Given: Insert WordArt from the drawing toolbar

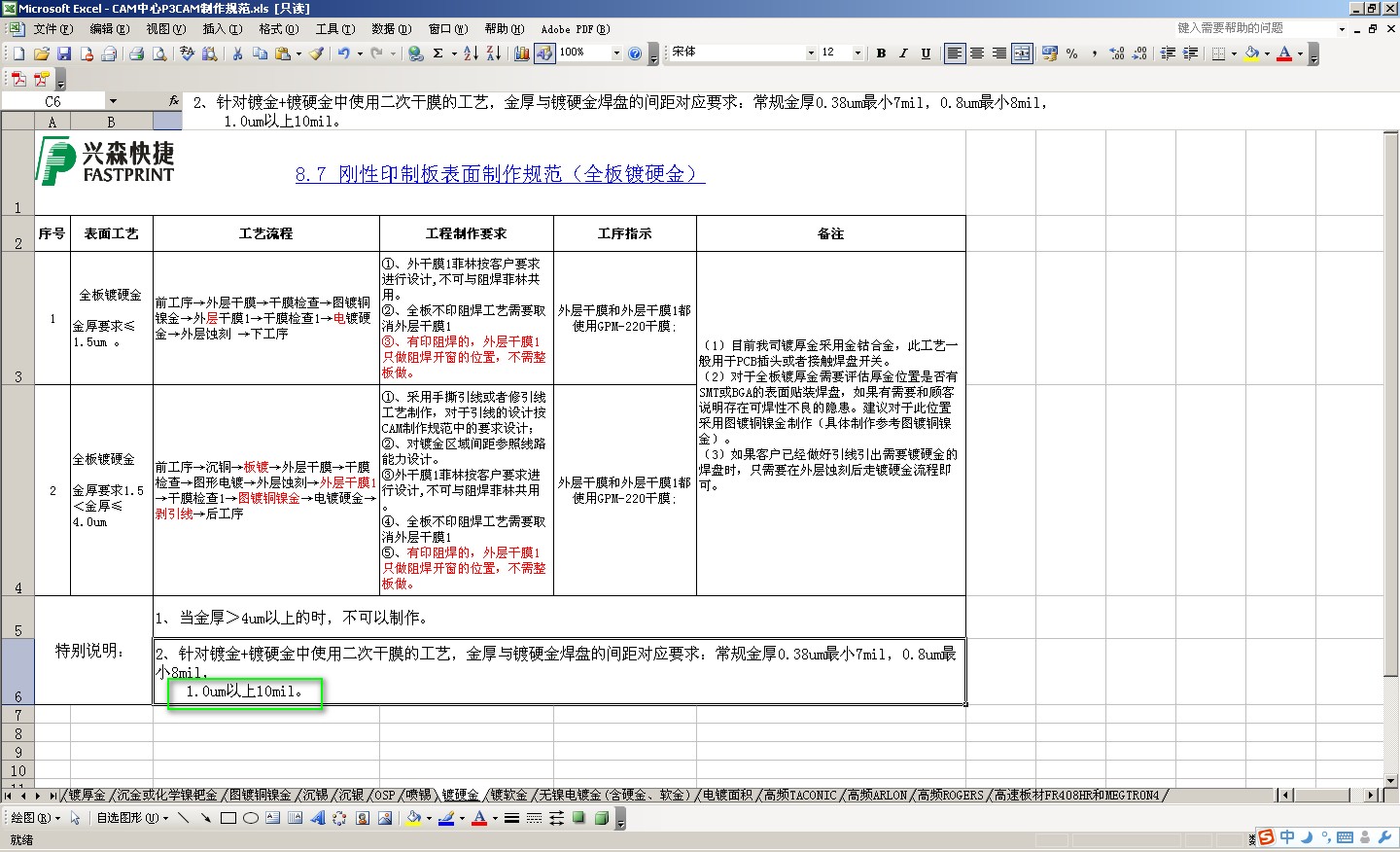Looking at the screenshot, I should point(317,818).
